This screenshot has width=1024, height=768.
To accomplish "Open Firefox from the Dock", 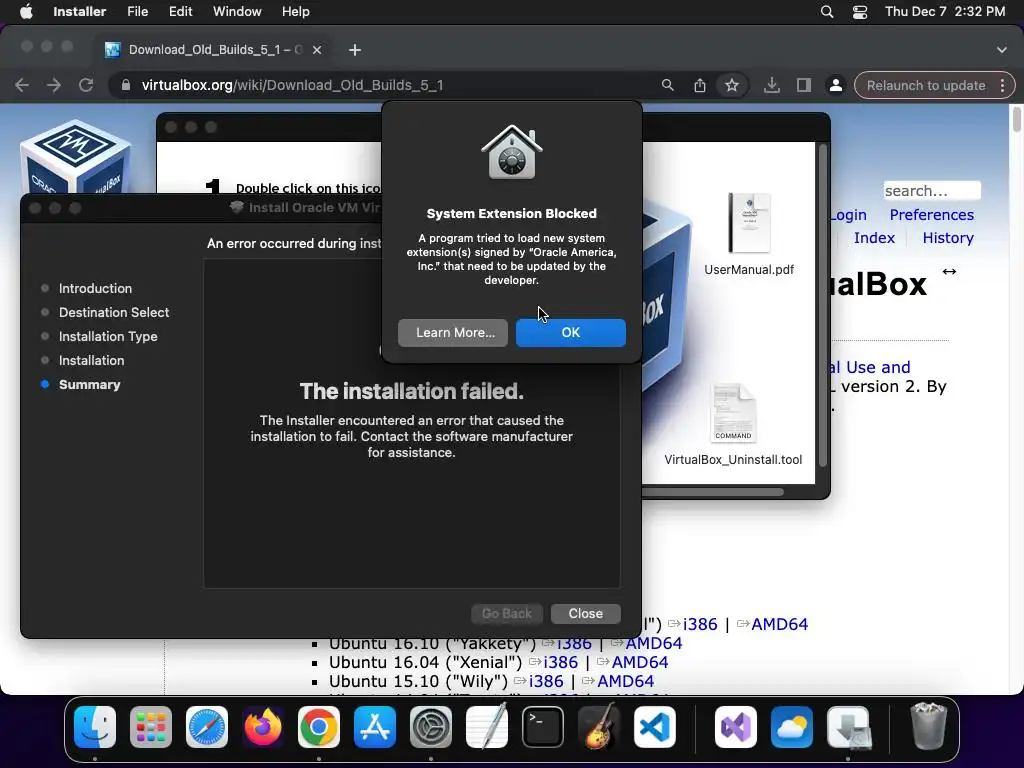I will [x=263, y=727].
